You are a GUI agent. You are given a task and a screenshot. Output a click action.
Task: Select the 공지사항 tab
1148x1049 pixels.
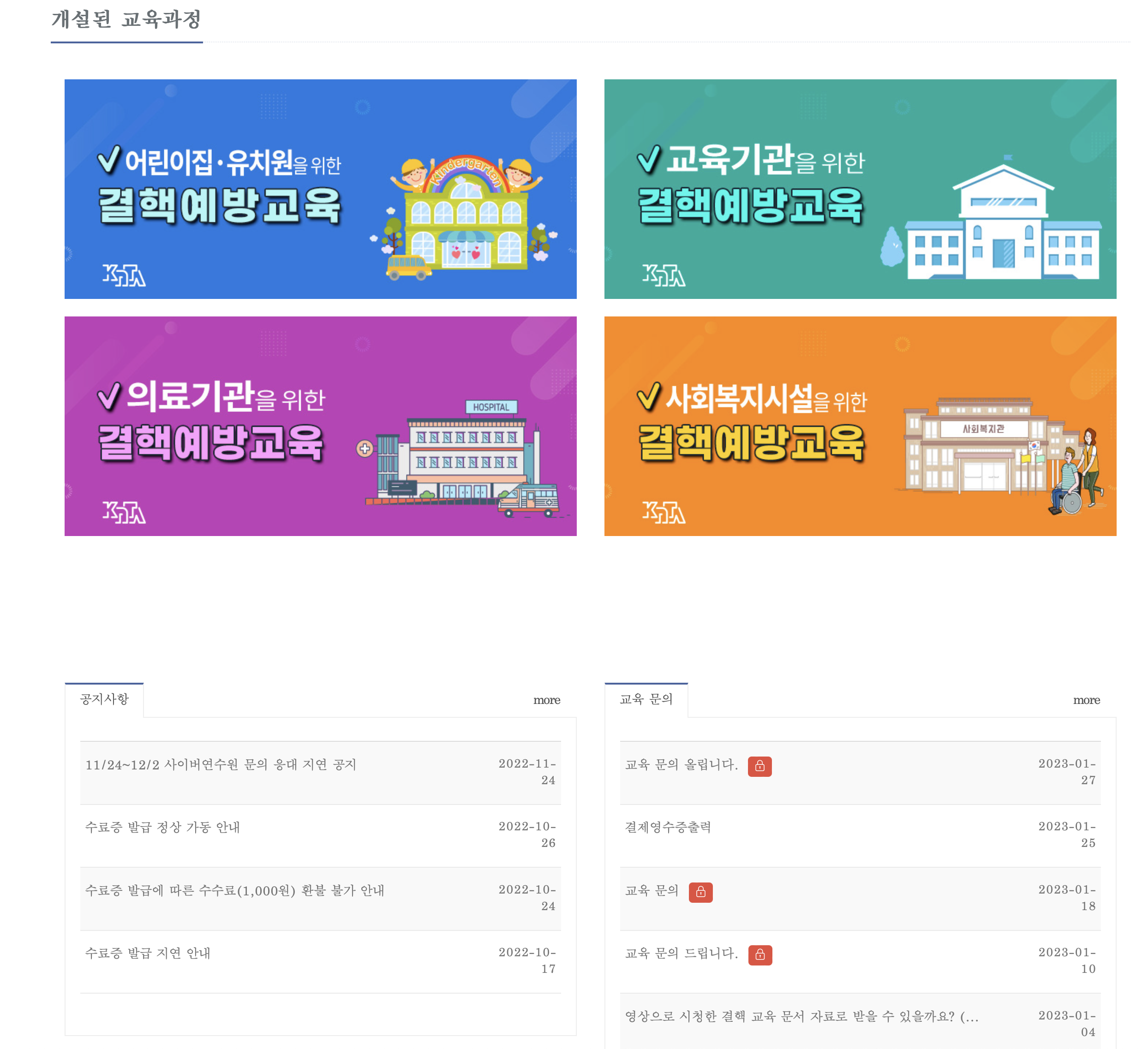tap(104, 699)
